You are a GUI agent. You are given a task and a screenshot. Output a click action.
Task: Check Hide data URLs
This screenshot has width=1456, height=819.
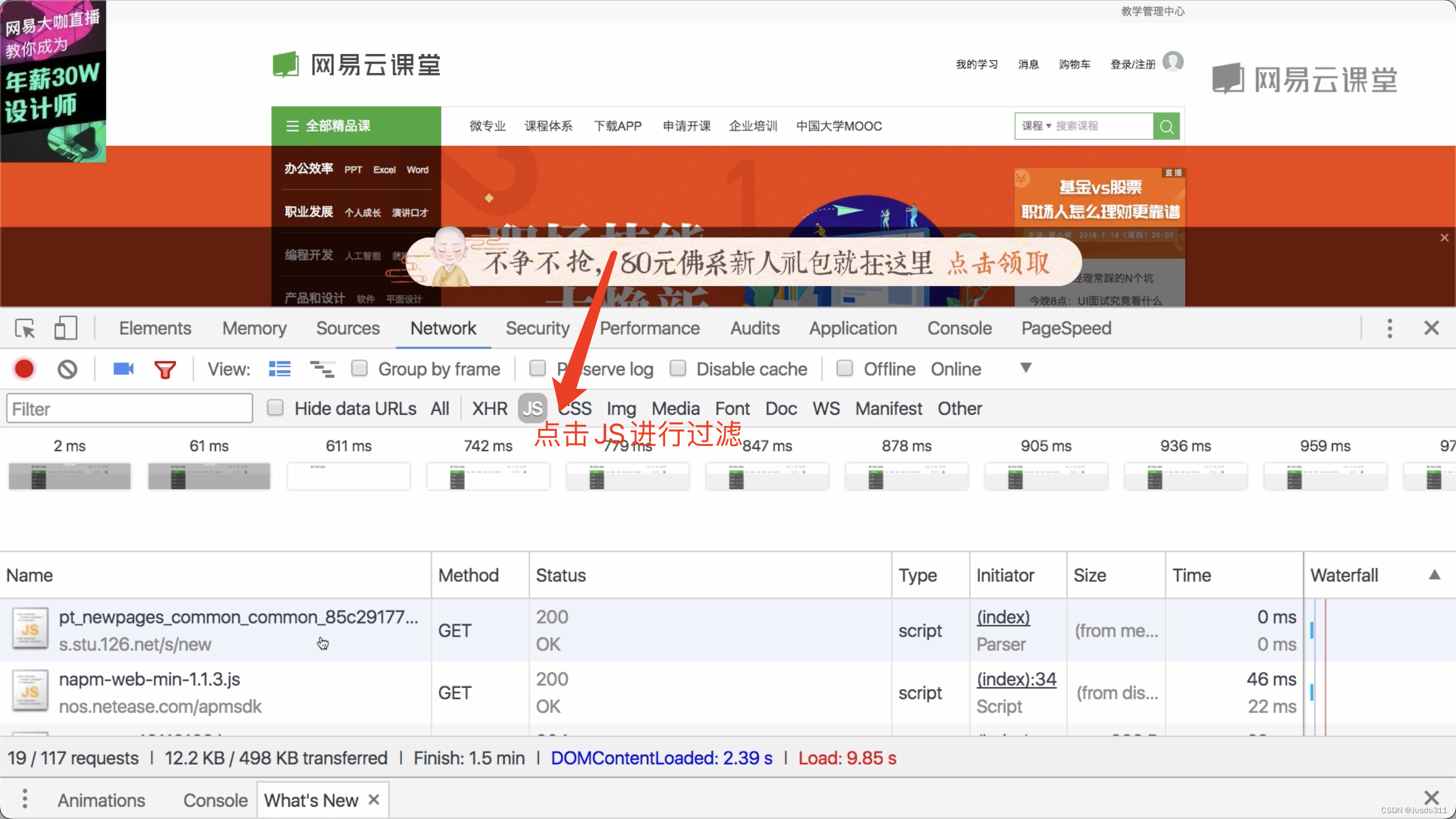275,408
